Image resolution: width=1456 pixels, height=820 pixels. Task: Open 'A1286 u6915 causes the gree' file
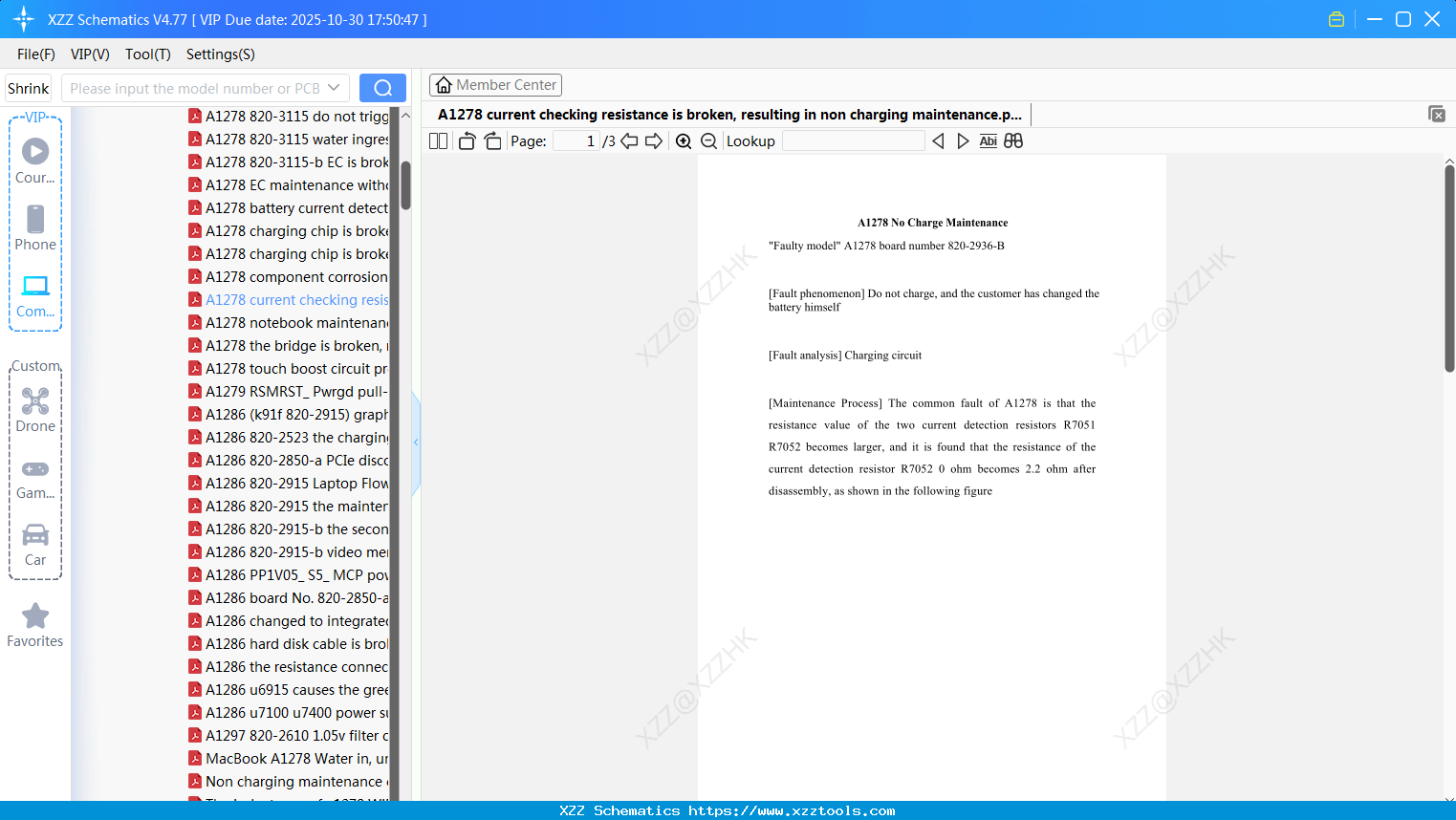(x=289, y=690)
